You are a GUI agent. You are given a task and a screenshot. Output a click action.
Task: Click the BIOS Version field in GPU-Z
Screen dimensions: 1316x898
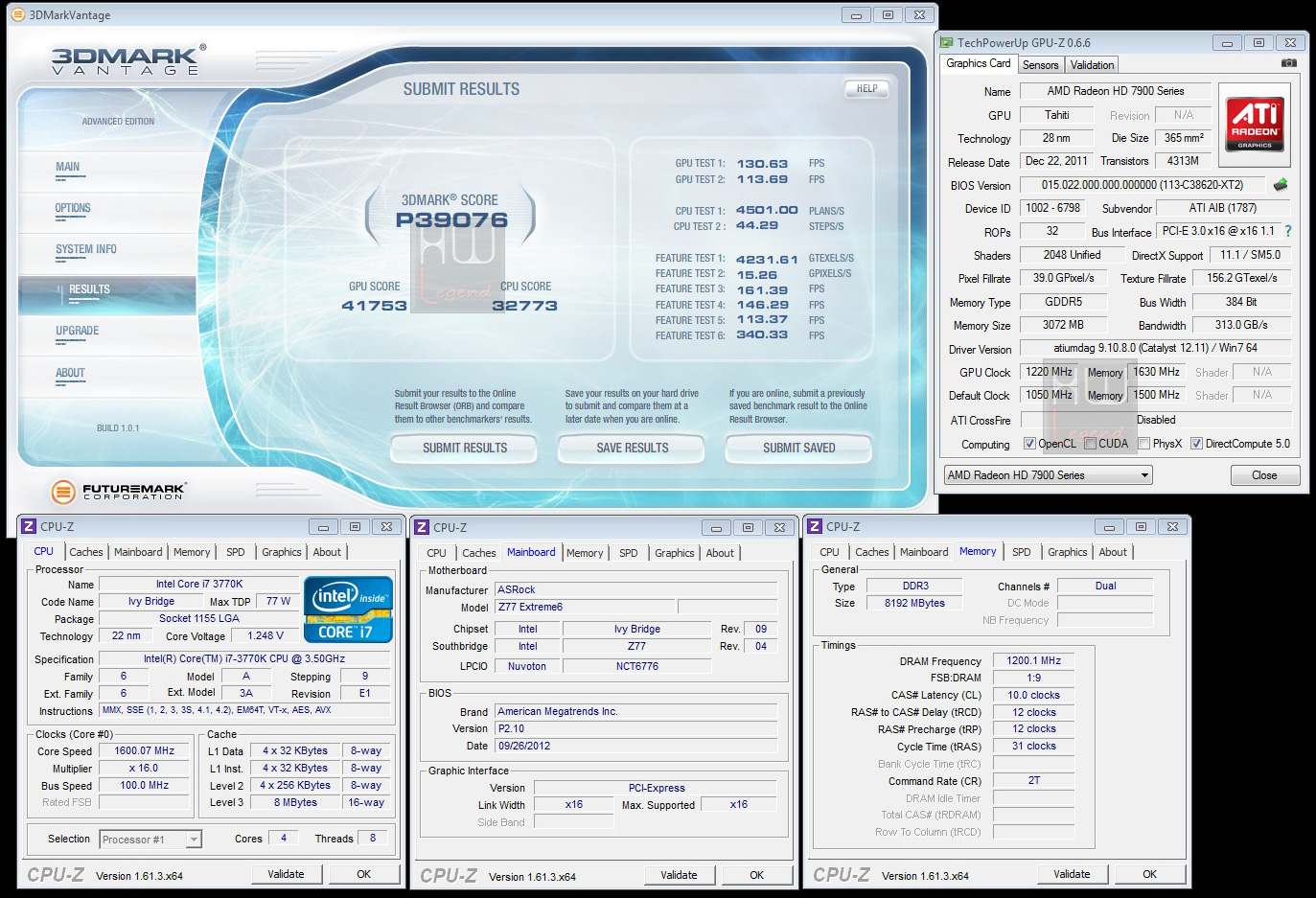(x=1142, y=185)
